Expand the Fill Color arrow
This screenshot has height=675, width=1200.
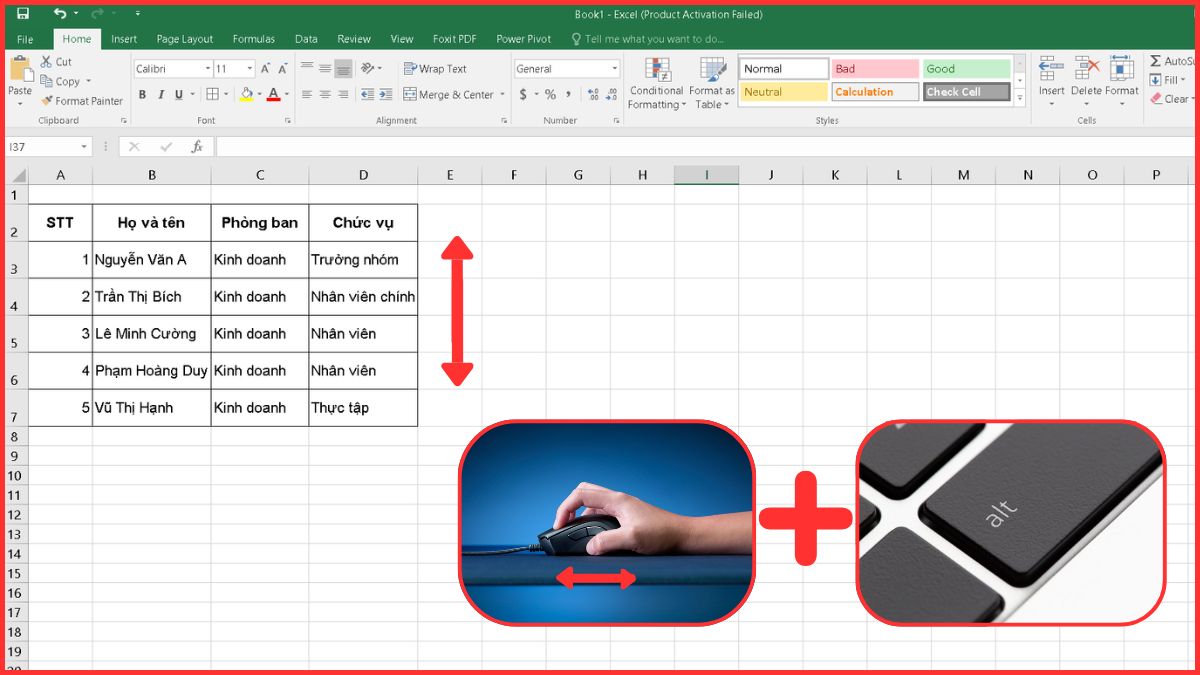(259, 95)
